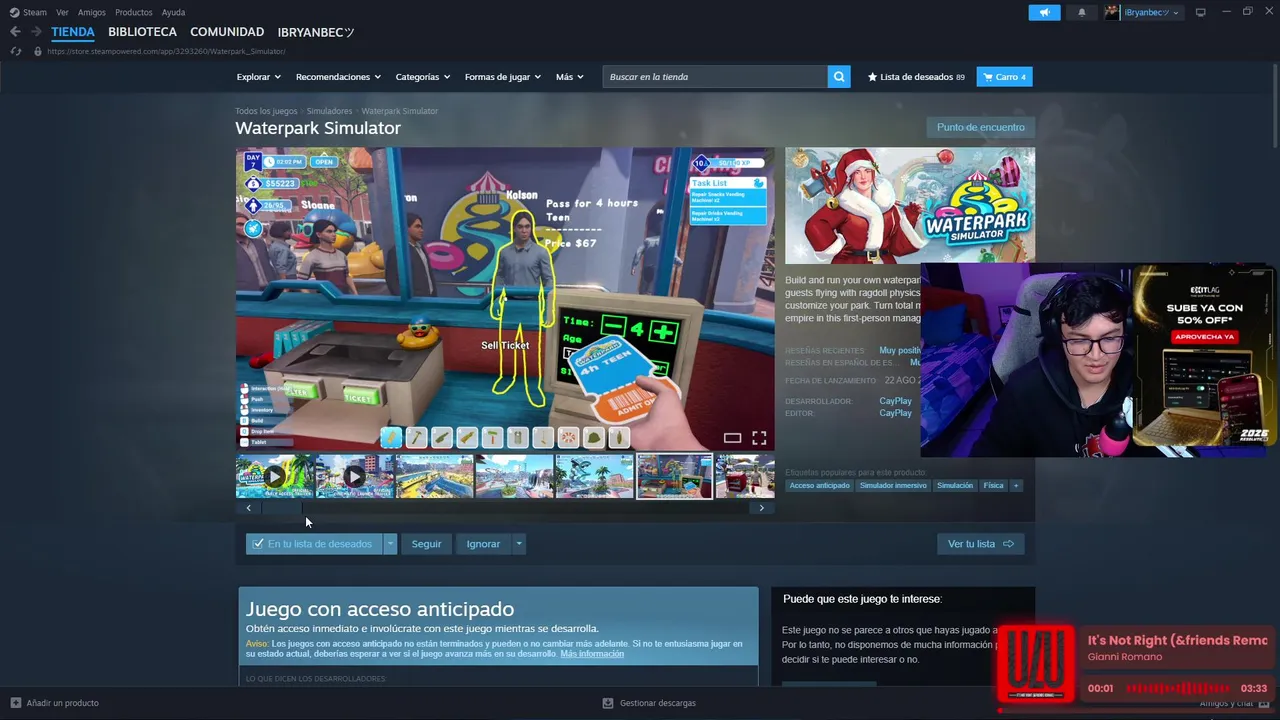The image size is (1280, 720).
Task: Expand the Categorías menu
Action: tap(423, 77)
